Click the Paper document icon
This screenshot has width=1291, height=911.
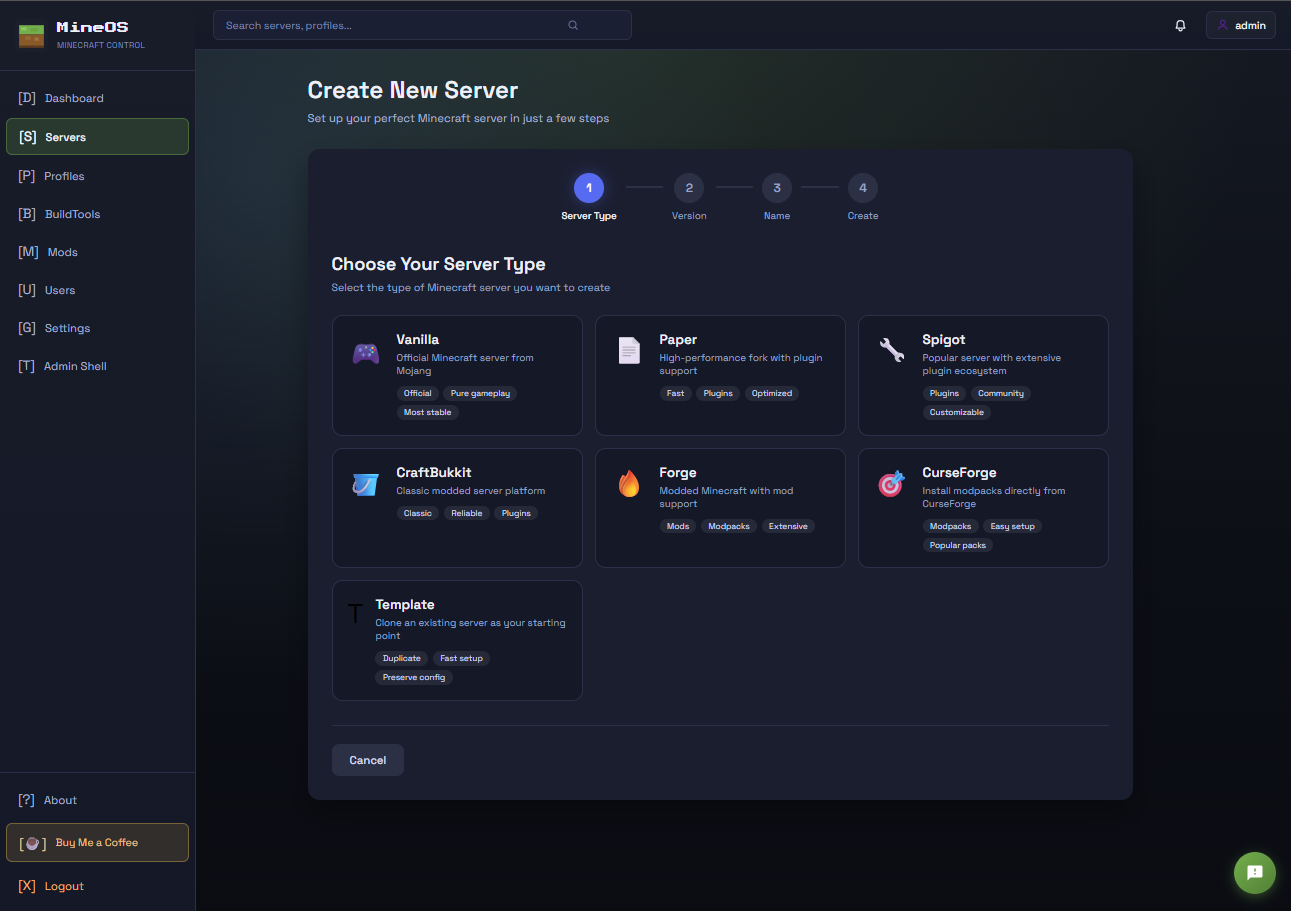pyautogui.click(x=628, y=350)
